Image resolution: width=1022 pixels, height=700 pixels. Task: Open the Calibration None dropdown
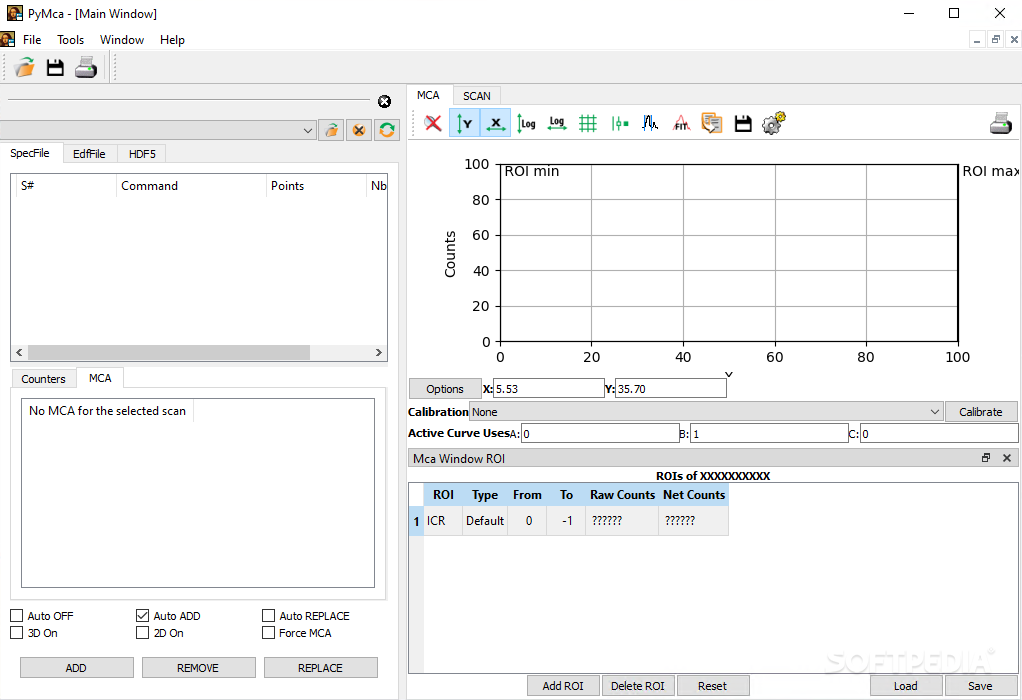(707, 412)
